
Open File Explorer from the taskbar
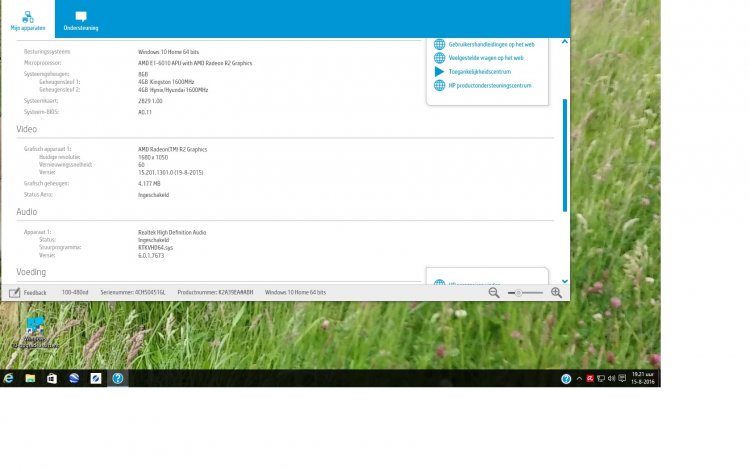30,379
